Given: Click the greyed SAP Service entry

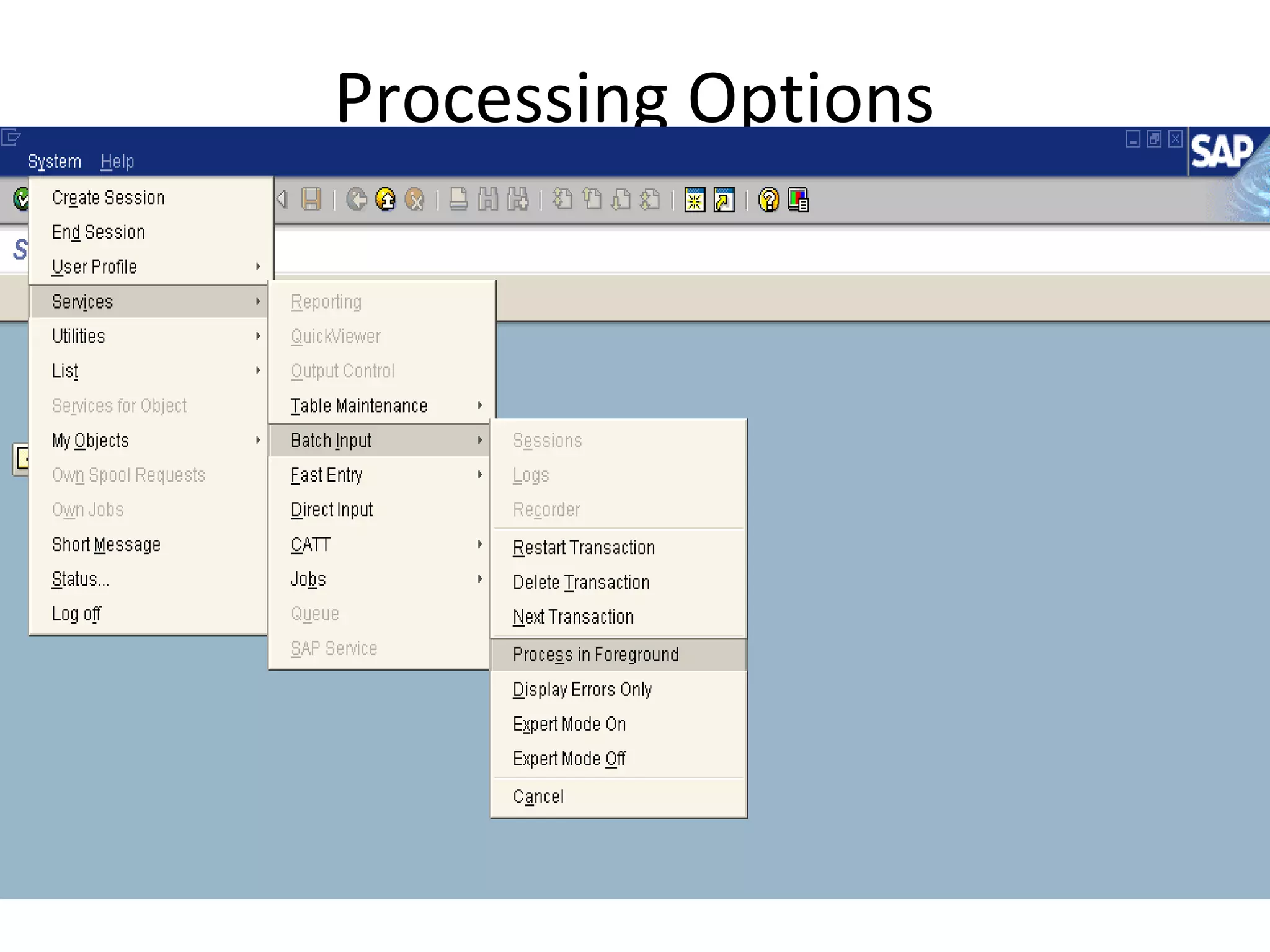Looking at the screenshot, I should (380, 649).
